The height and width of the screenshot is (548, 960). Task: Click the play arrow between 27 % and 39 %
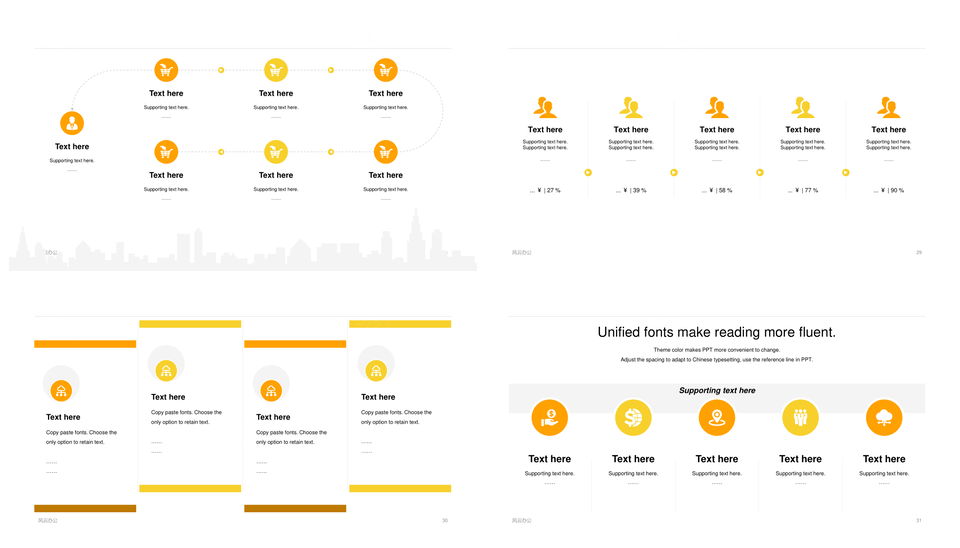[x=588, y=172]
